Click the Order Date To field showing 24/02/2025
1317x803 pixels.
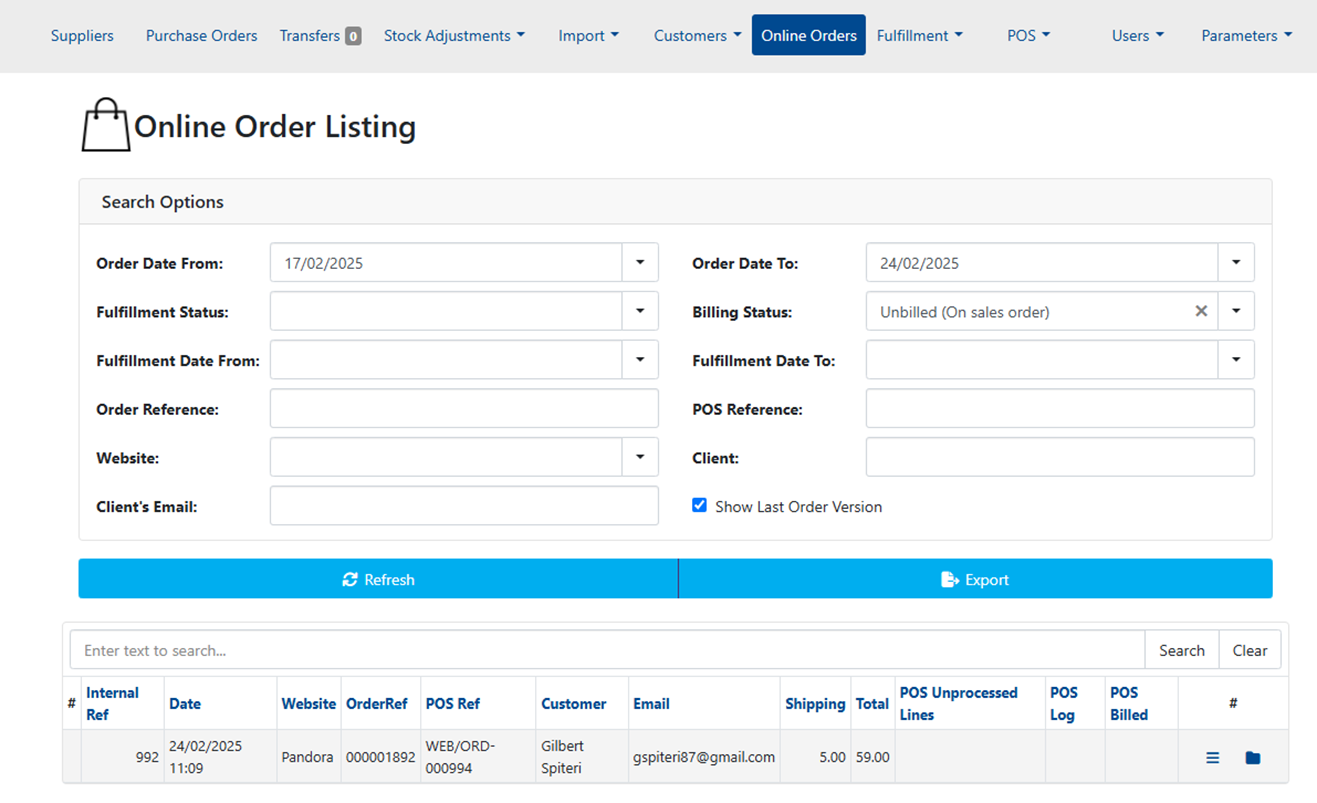coord(1042,263)
